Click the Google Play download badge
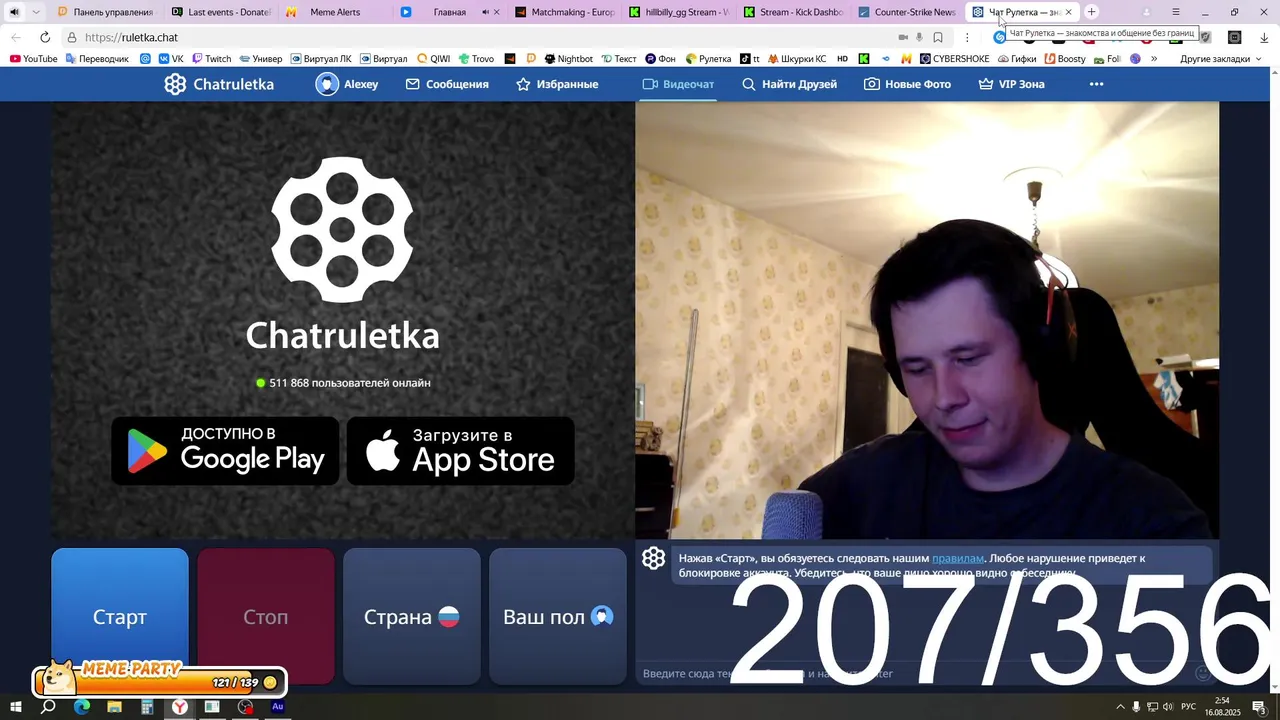The width and height of the screenshot is (1280, 720). 225,451
